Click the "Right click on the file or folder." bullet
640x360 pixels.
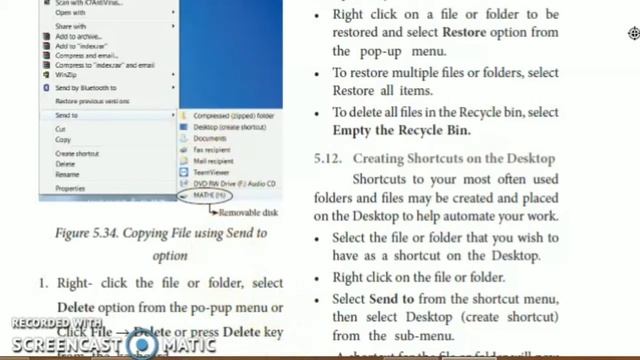419,278
